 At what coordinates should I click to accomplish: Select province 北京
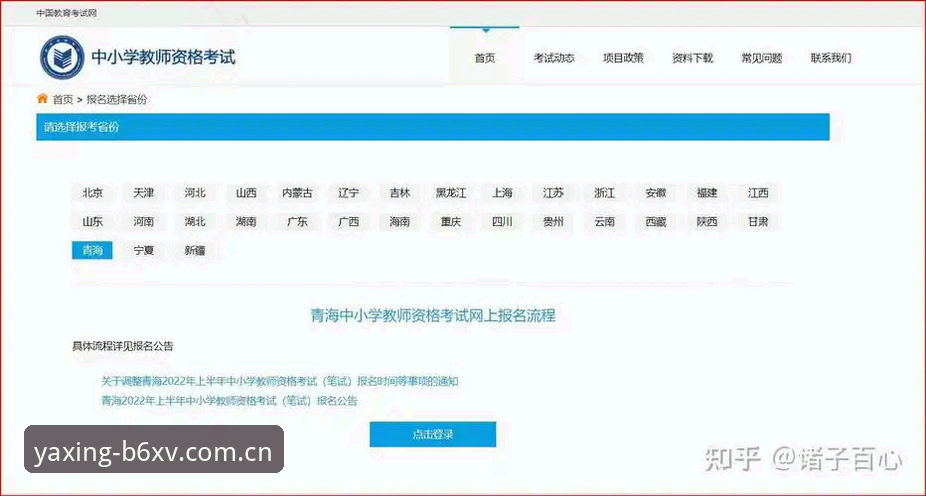pos(92,193)
